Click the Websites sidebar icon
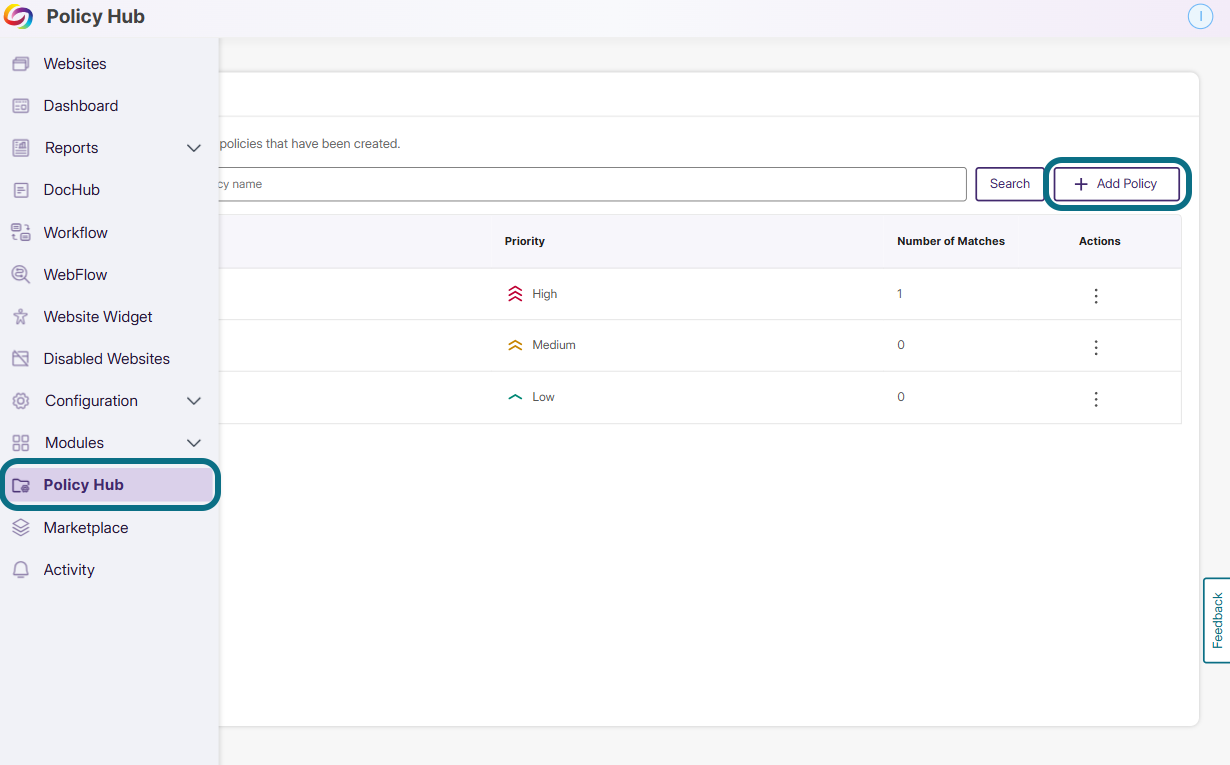 coord(20,64)
